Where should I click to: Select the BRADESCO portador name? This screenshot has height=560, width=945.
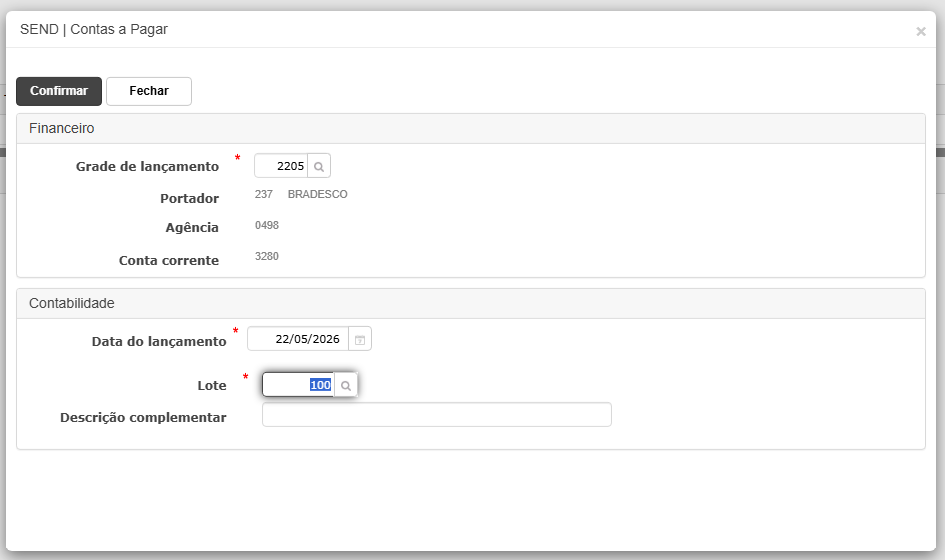[318, 194]
